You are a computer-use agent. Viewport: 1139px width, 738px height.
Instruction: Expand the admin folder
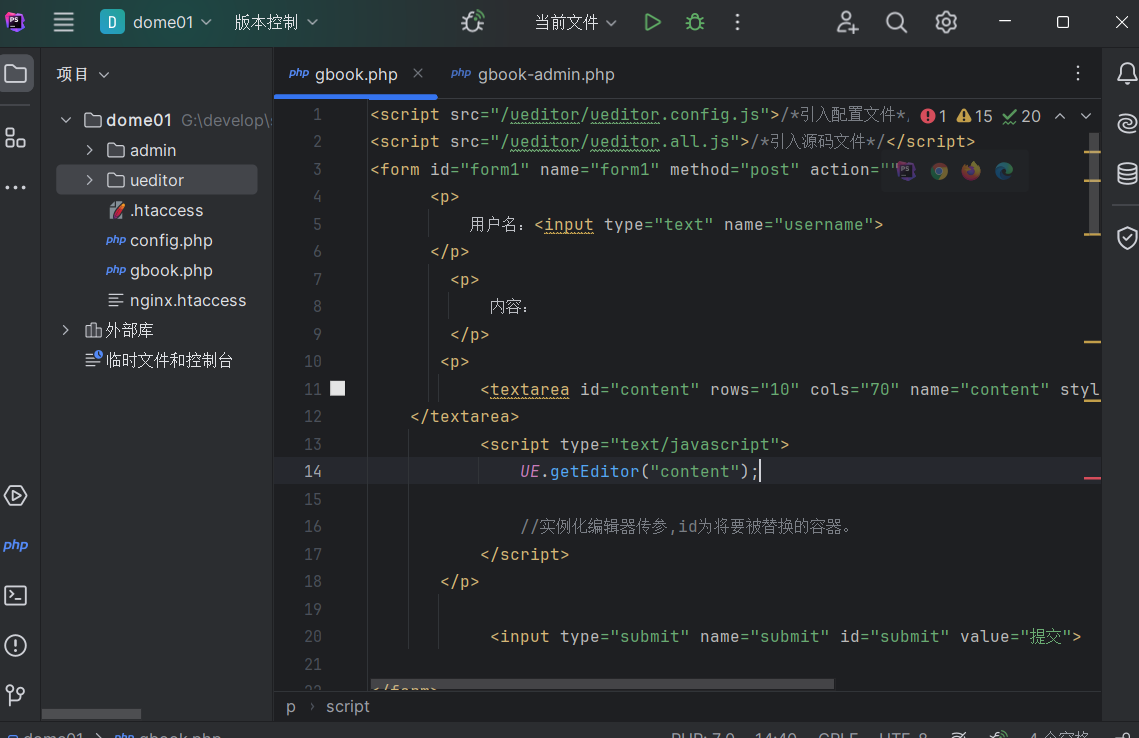[x=89, y=150]
